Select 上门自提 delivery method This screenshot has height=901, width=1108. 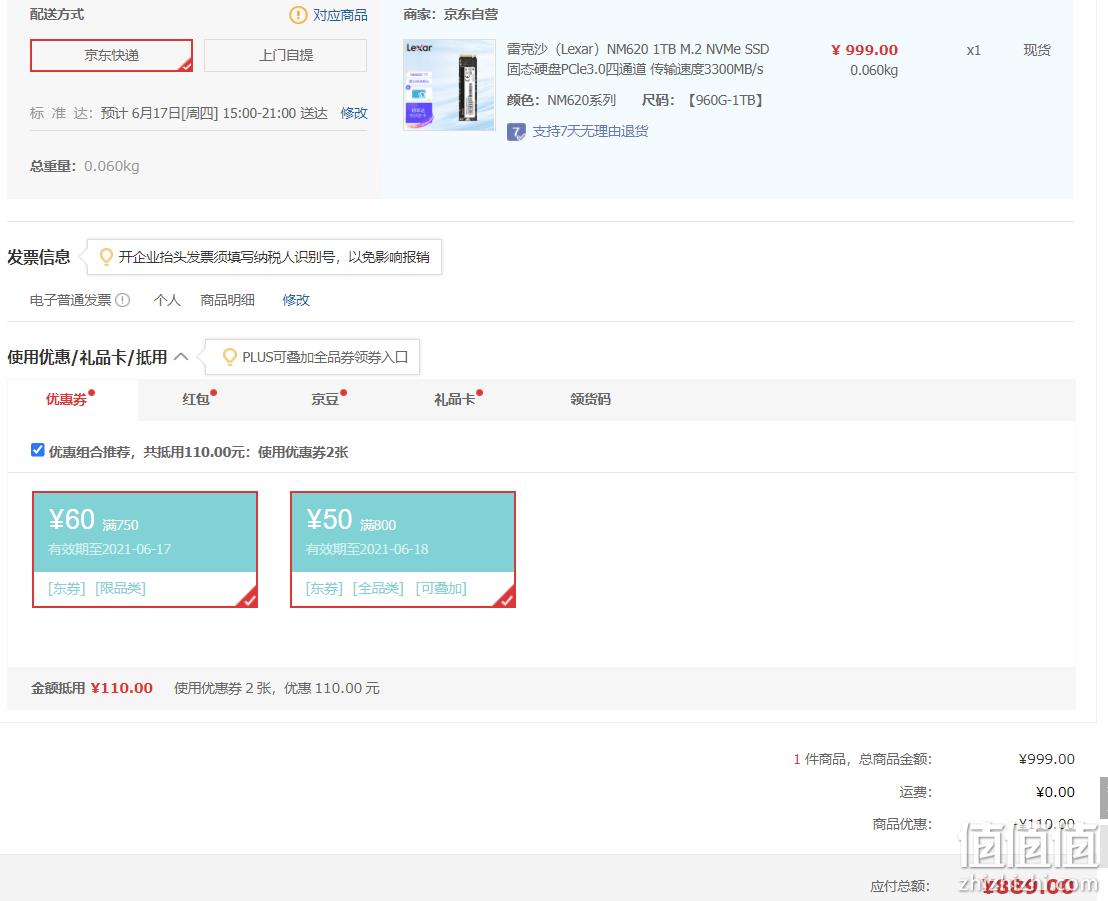click(x=285, y=55)
